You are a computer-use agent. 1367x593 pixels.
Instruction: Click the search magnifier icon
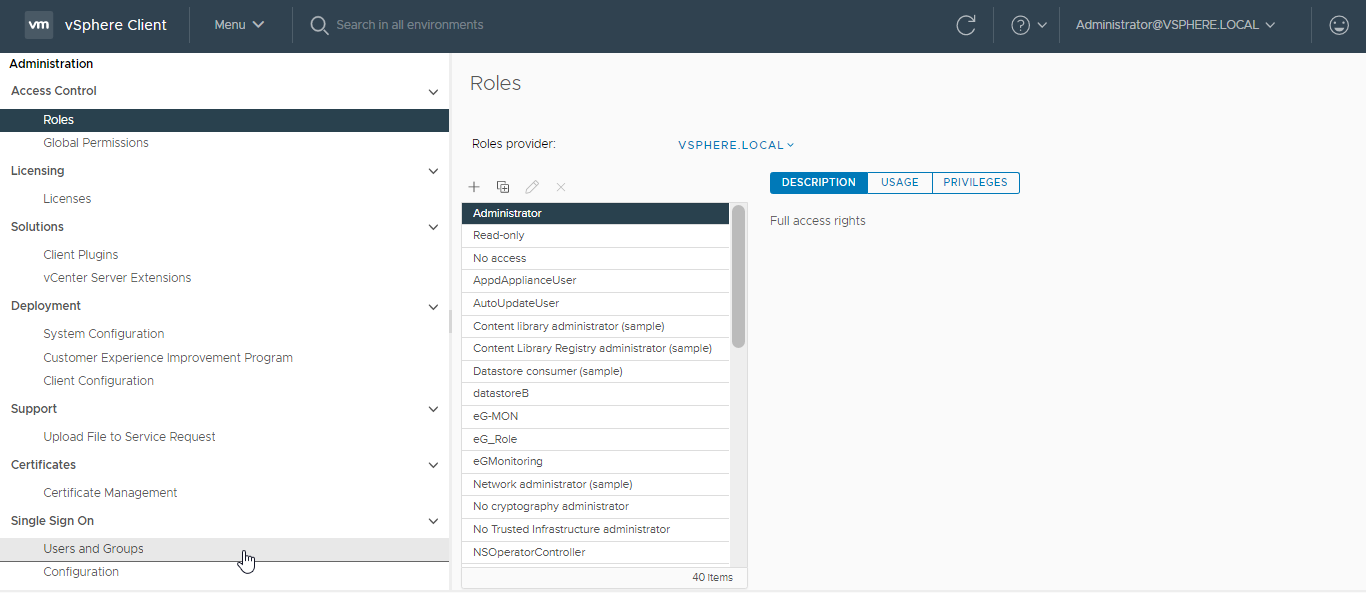click(x=319, y=25)
